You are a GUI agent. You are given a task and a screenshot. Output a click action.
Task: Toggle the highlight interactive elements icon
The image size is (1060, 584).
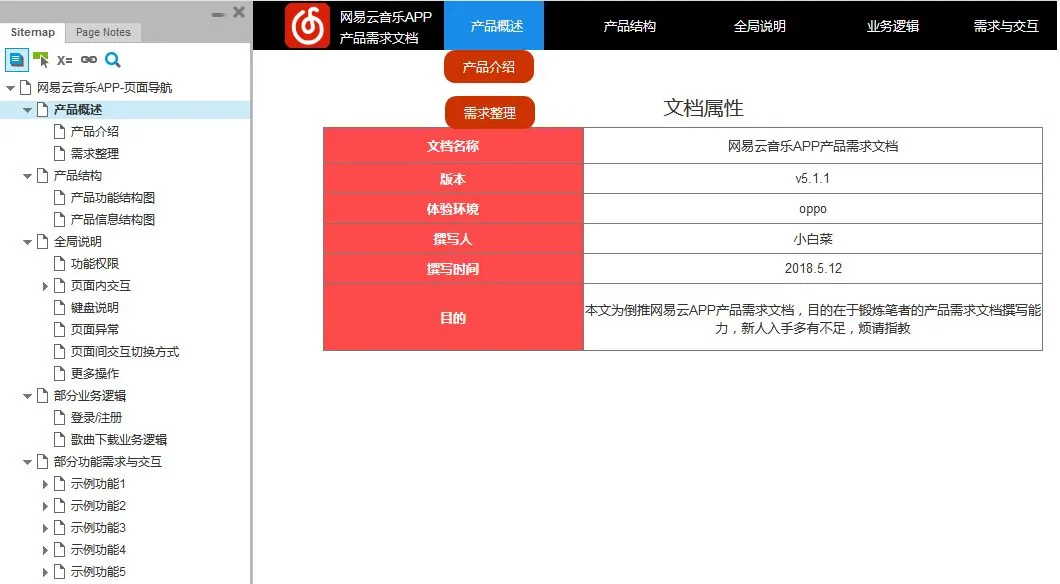41,60
